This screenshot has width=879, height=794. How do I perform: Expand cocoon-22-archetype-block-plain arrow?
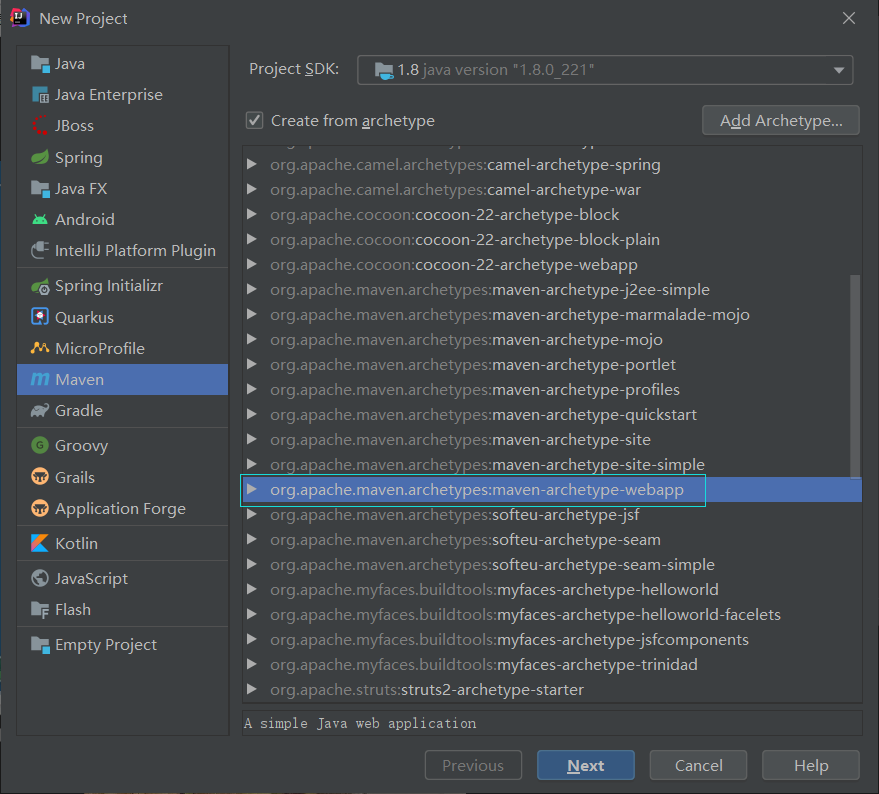coord(252,239)
